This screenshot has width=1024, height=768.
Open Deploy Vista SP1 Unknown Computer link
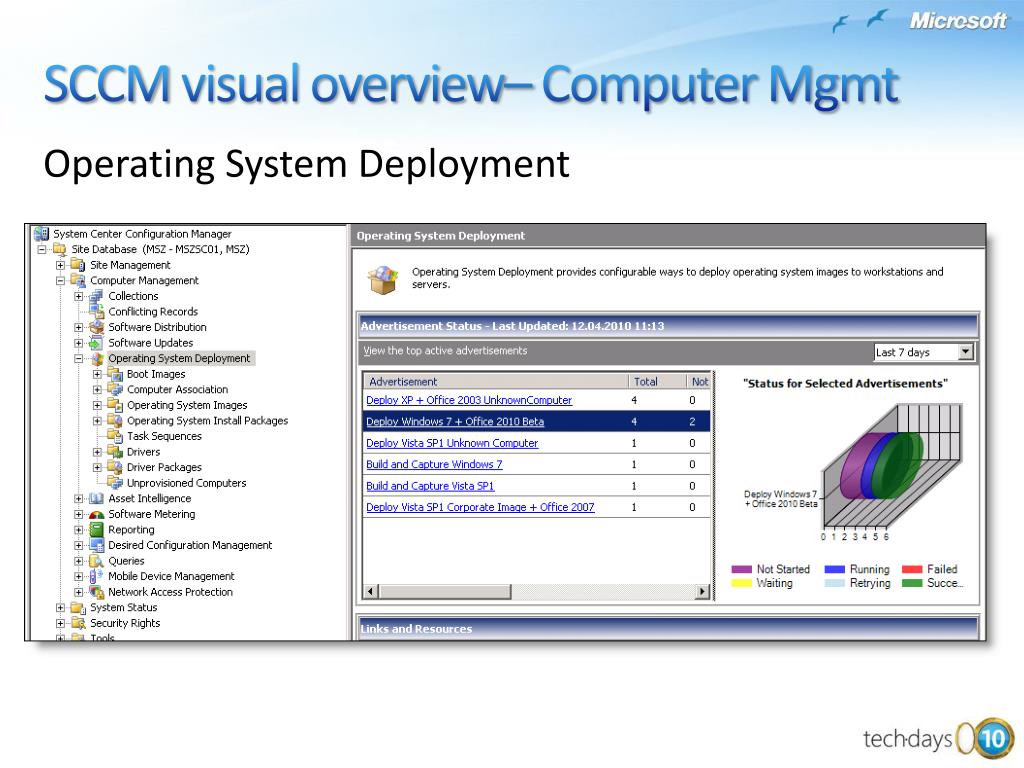452,443
